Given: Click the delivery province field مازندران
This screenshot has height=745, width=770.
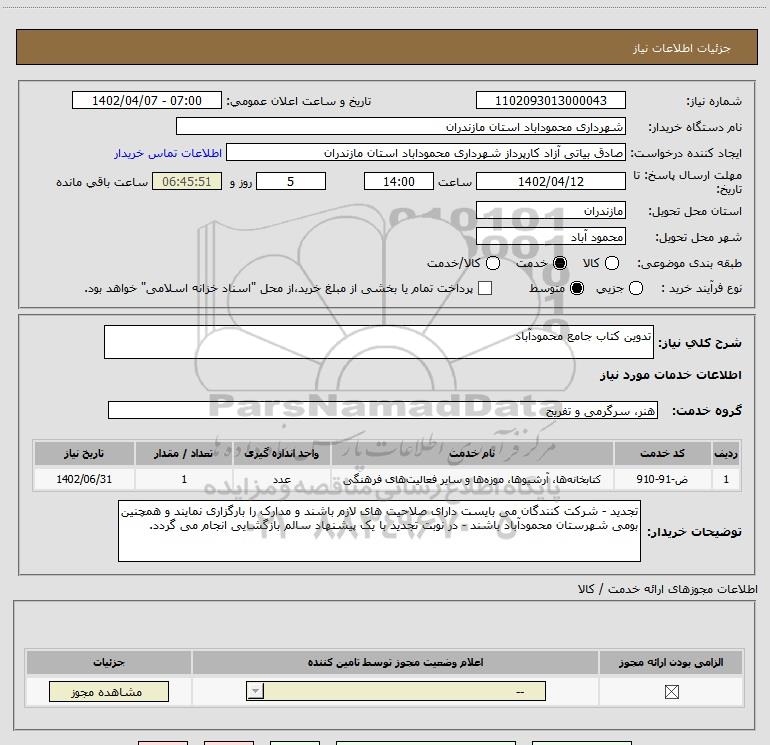Looking at the screenshot, I should (x=550, y=211).
